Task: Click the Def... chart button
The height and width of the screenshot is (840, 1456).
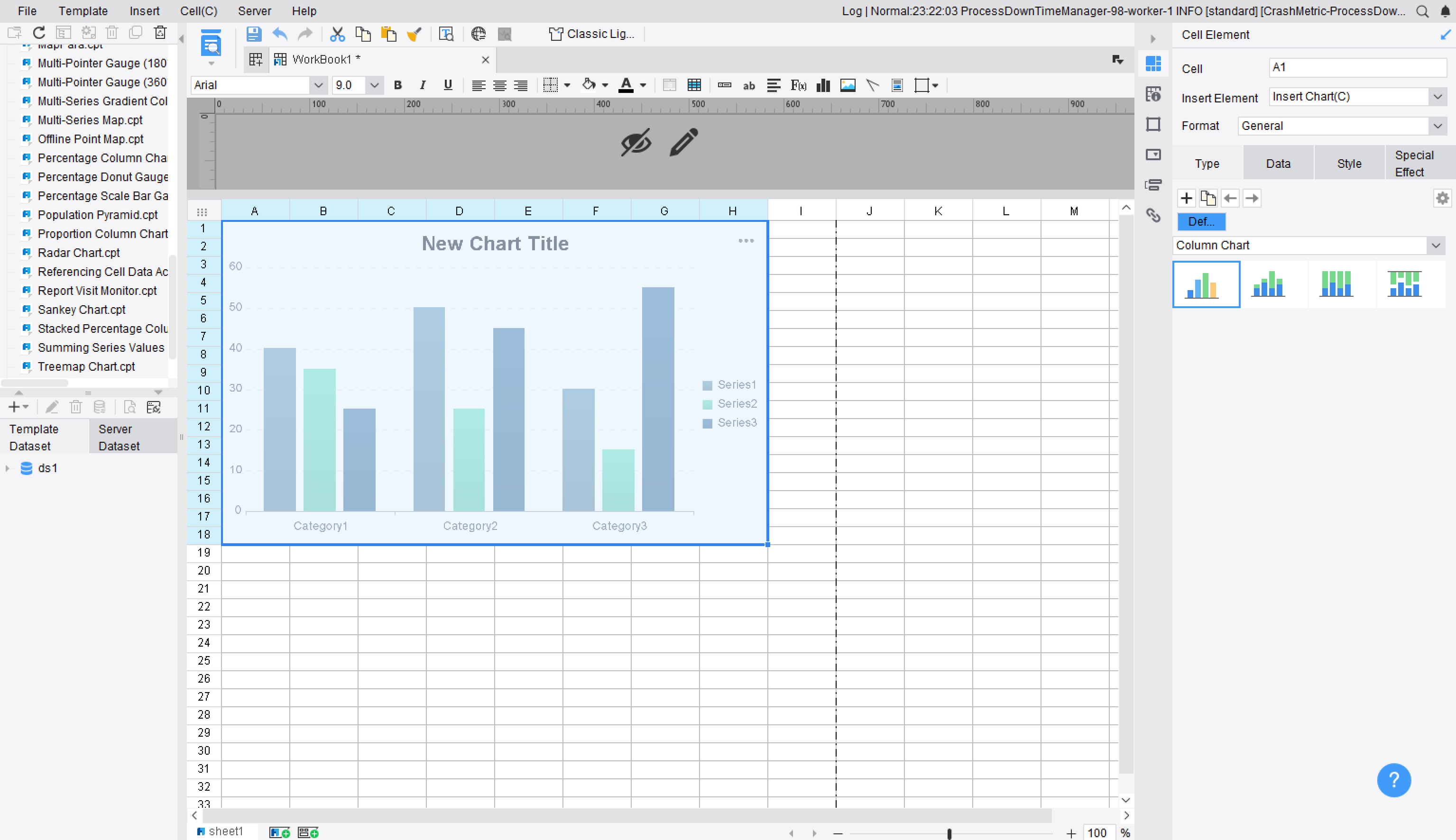Action: point(1201,221)
